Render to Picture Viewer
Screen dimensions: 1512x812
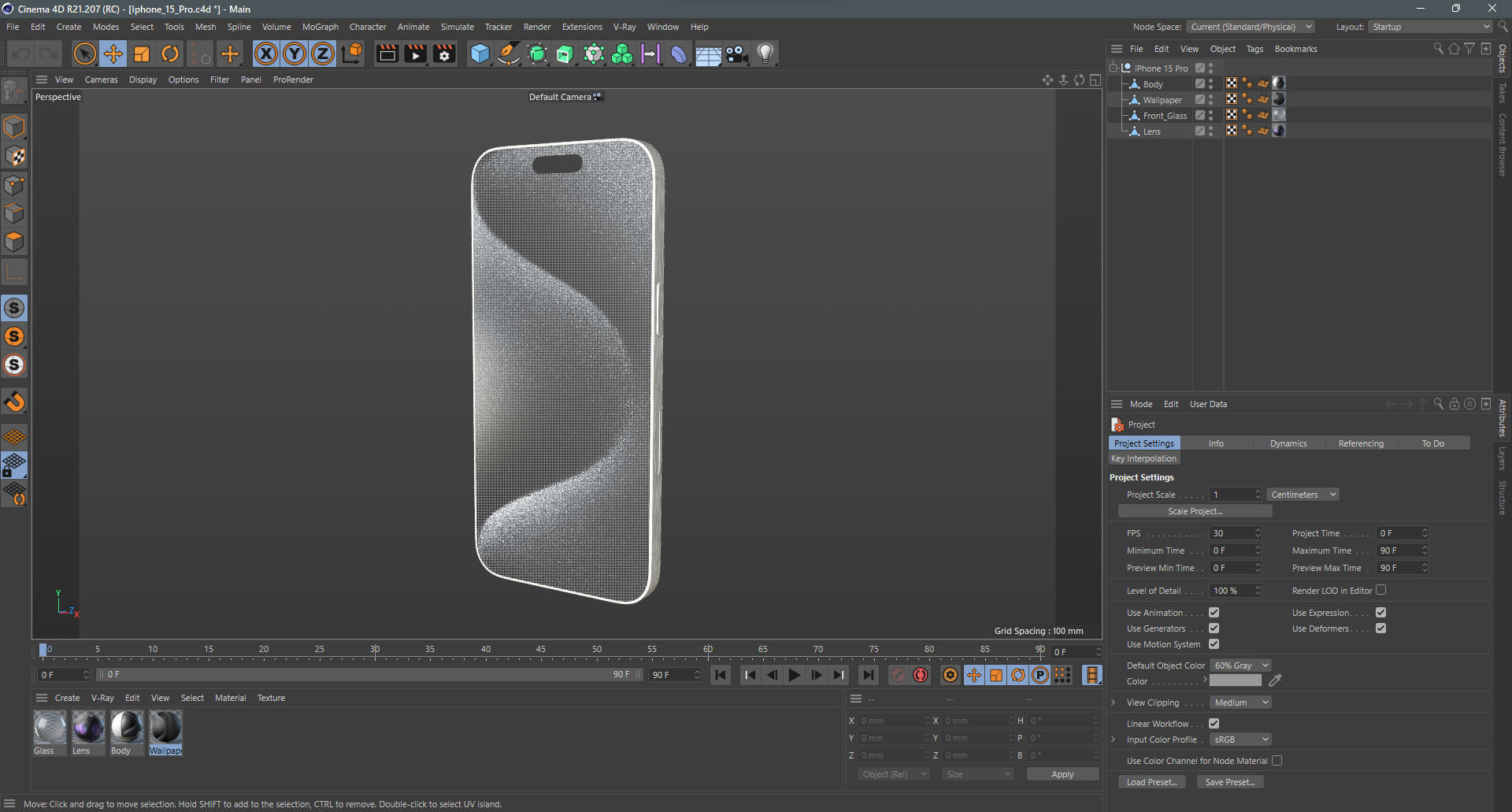415,54
